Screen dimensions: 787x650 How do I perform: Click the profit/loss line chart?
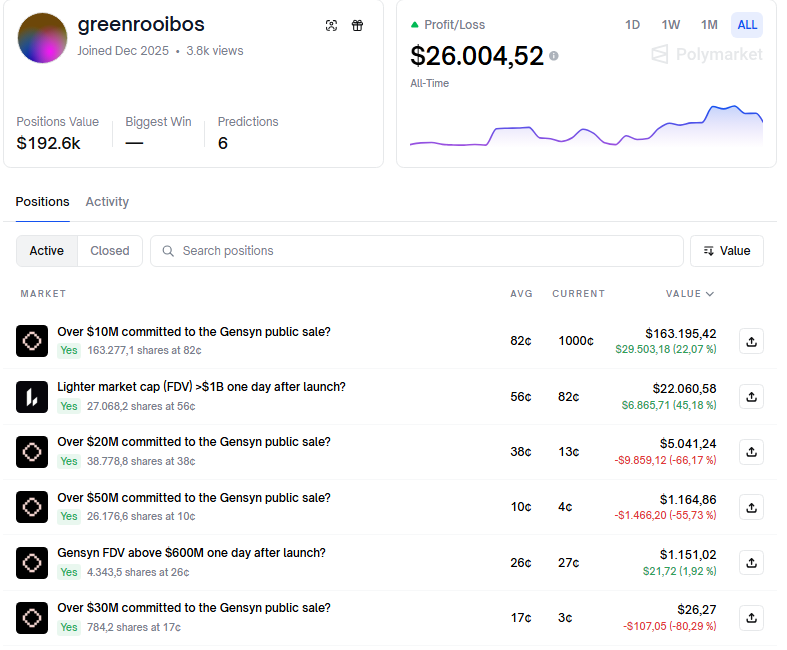tap(586, 125)
